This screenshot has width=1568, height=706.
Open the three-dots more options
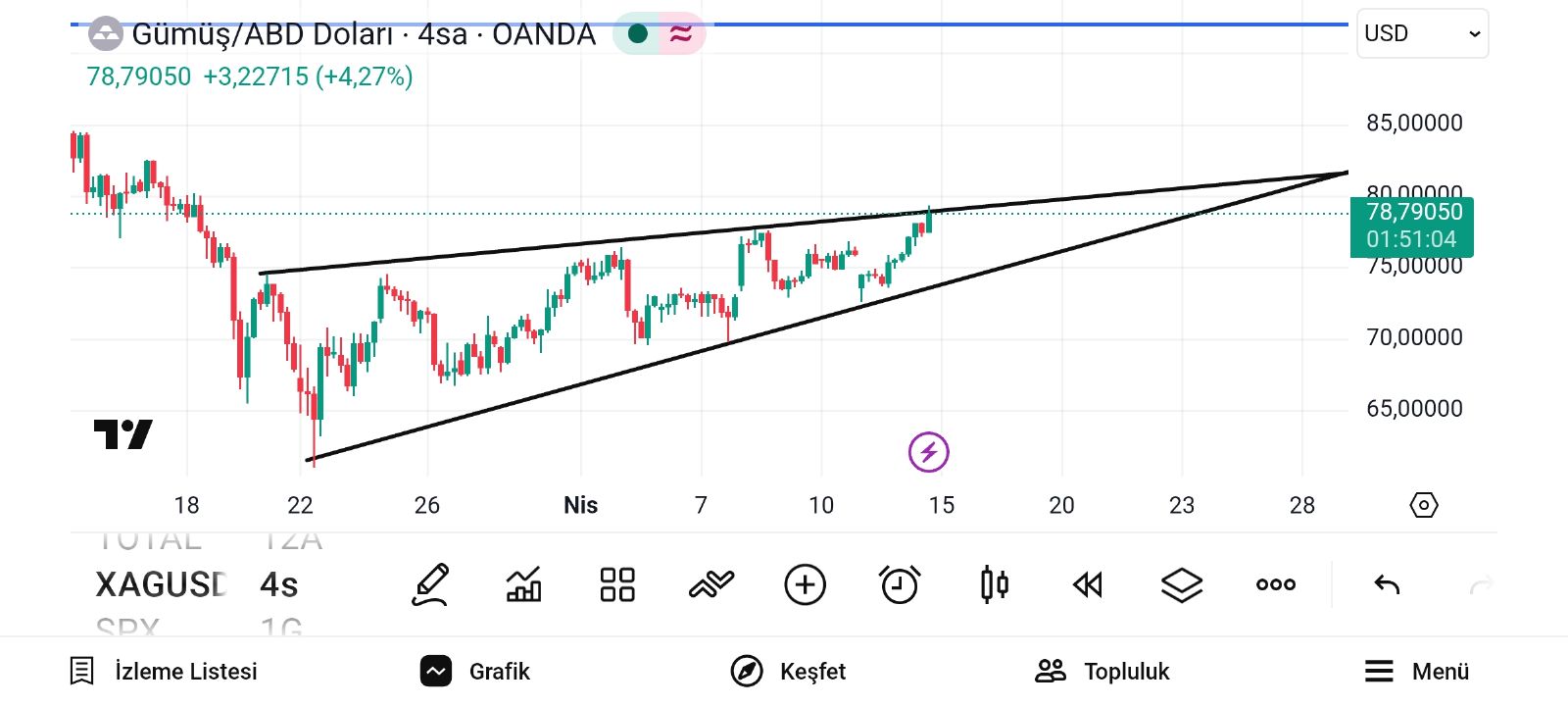(1276, 585)
